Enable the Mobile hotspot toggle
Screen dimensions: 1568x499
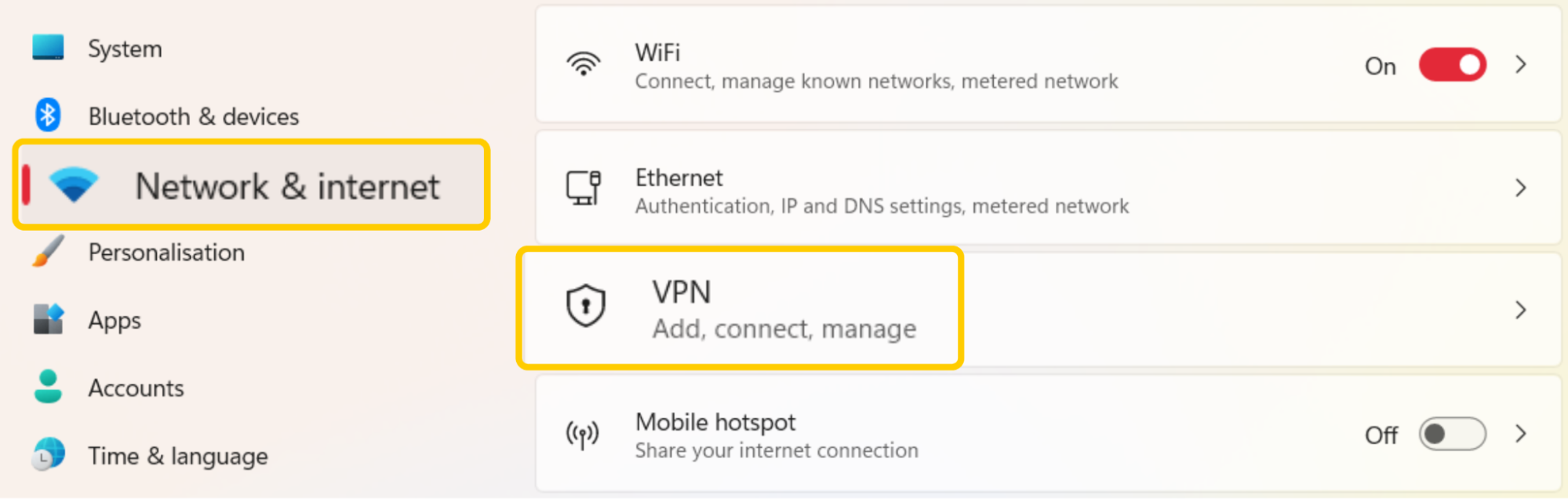click(1451, 434)
